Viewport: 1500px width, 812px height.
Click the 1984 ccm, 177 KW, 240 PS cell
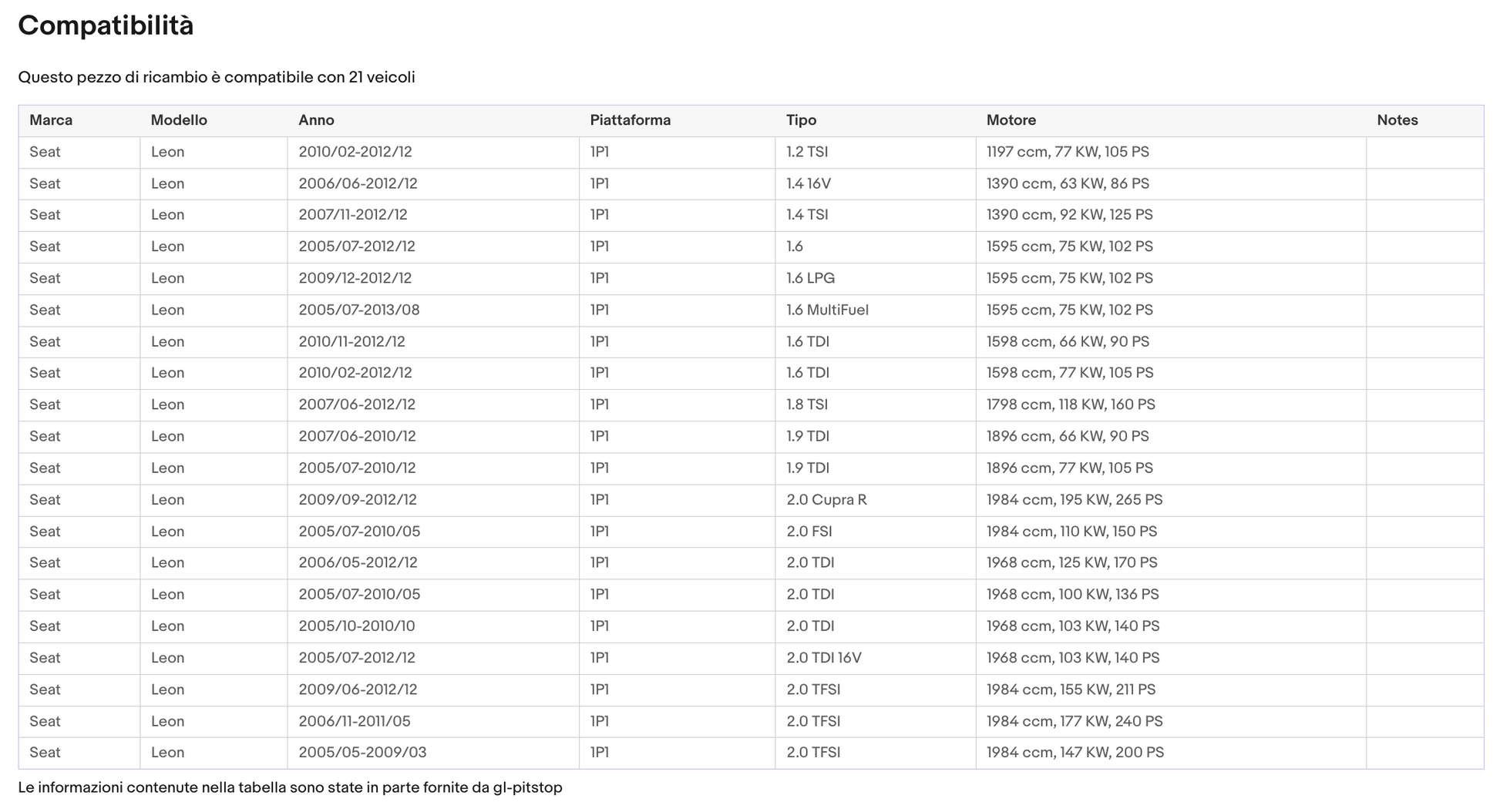[x=1075, y=721]
